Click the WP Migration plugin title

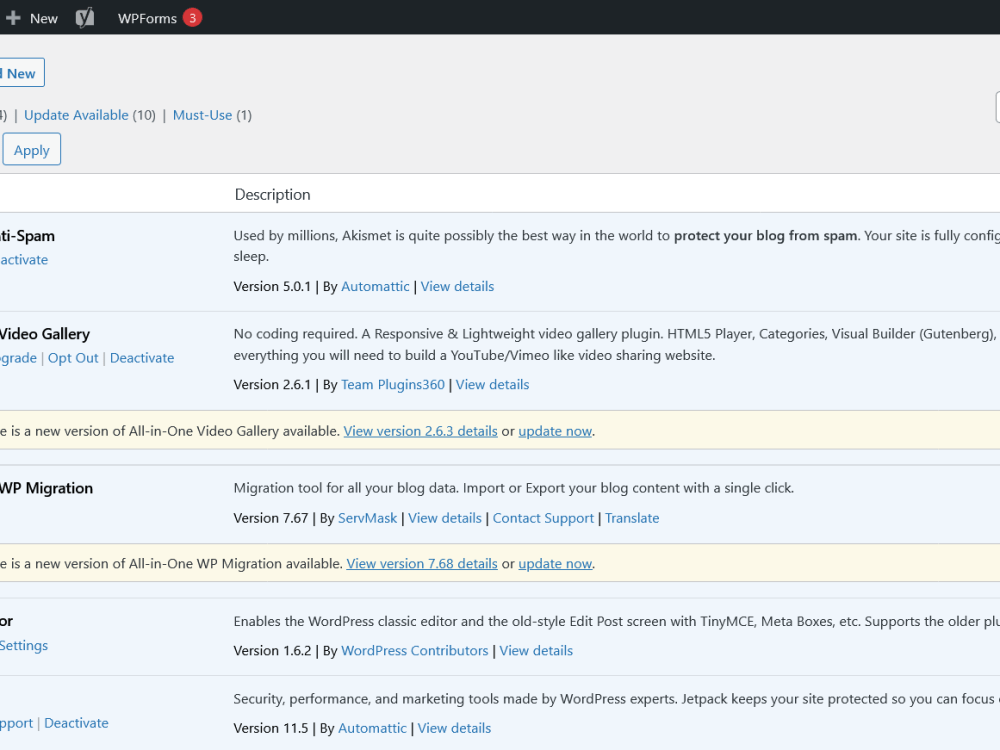[46, 489]
